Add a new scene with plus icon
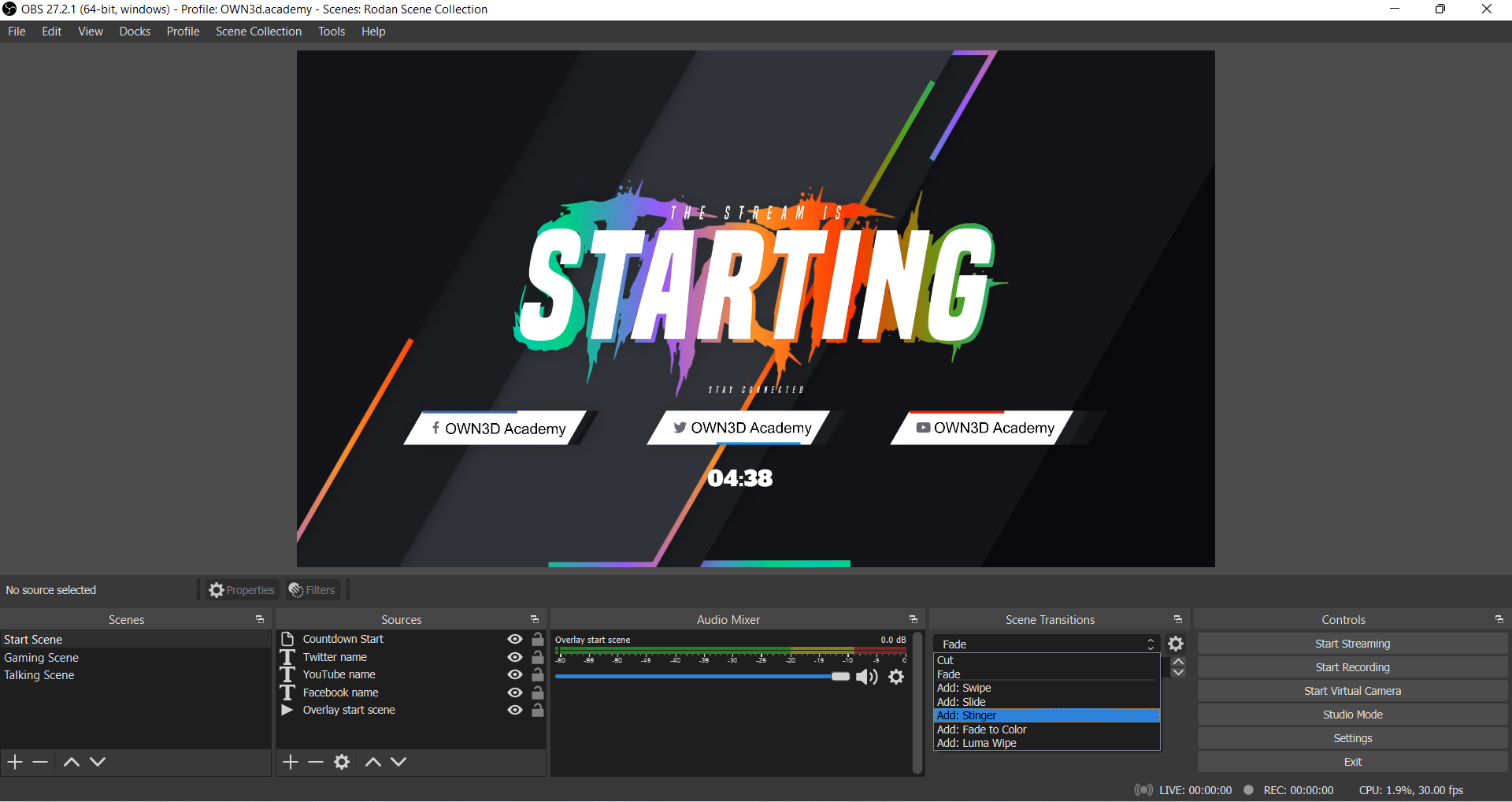This screenshot has width=1512, height=802. tap(15, 762)
